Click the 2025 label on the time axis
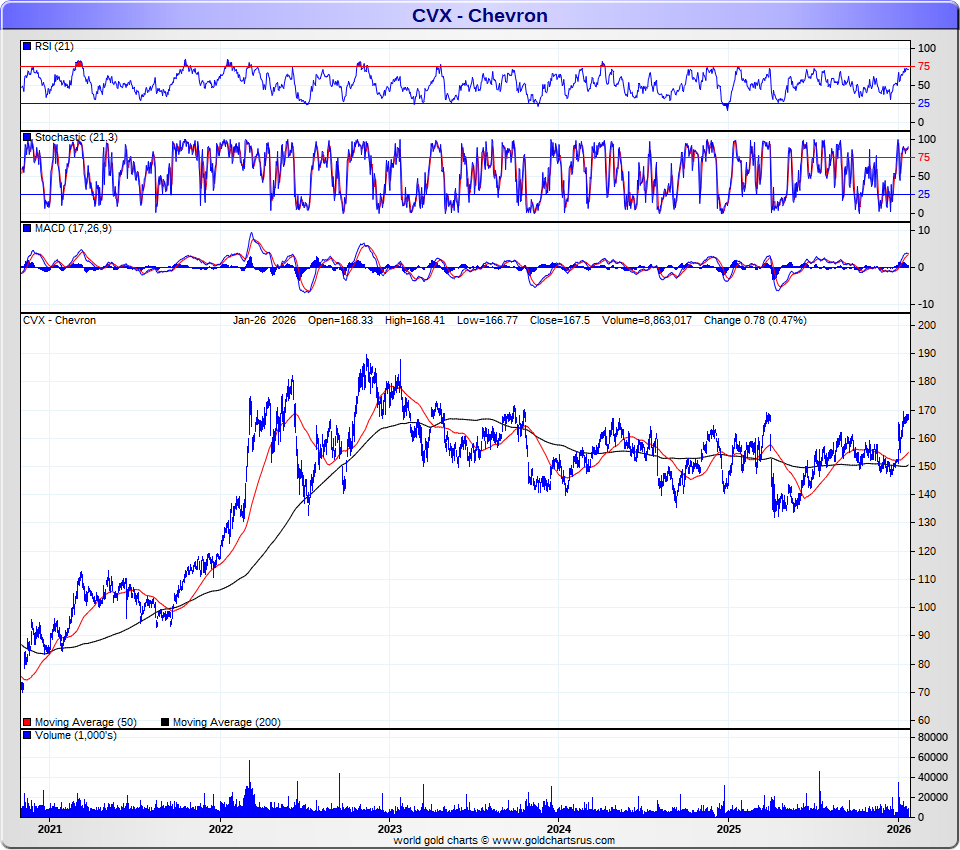 pyautogui.click(x=729, y=830)
